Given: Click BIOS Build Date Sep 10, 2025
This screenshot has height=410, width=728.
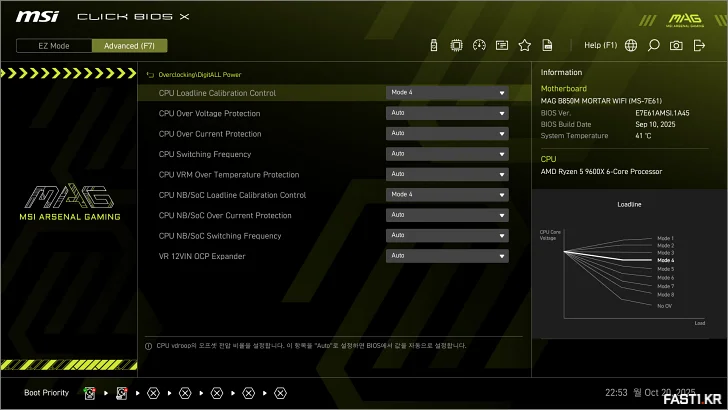Looking at the screenshot, I should coord(655,124).
